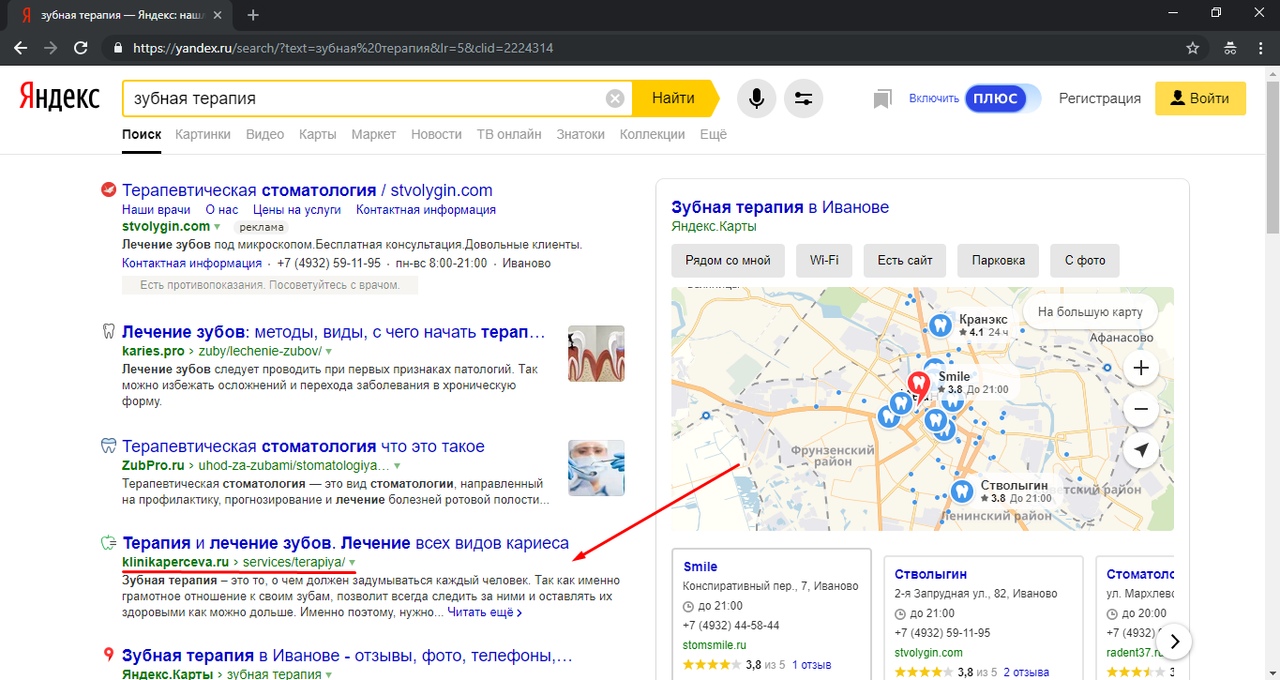
Task: Click the yellow Найти button
Action: click(674, 98)
